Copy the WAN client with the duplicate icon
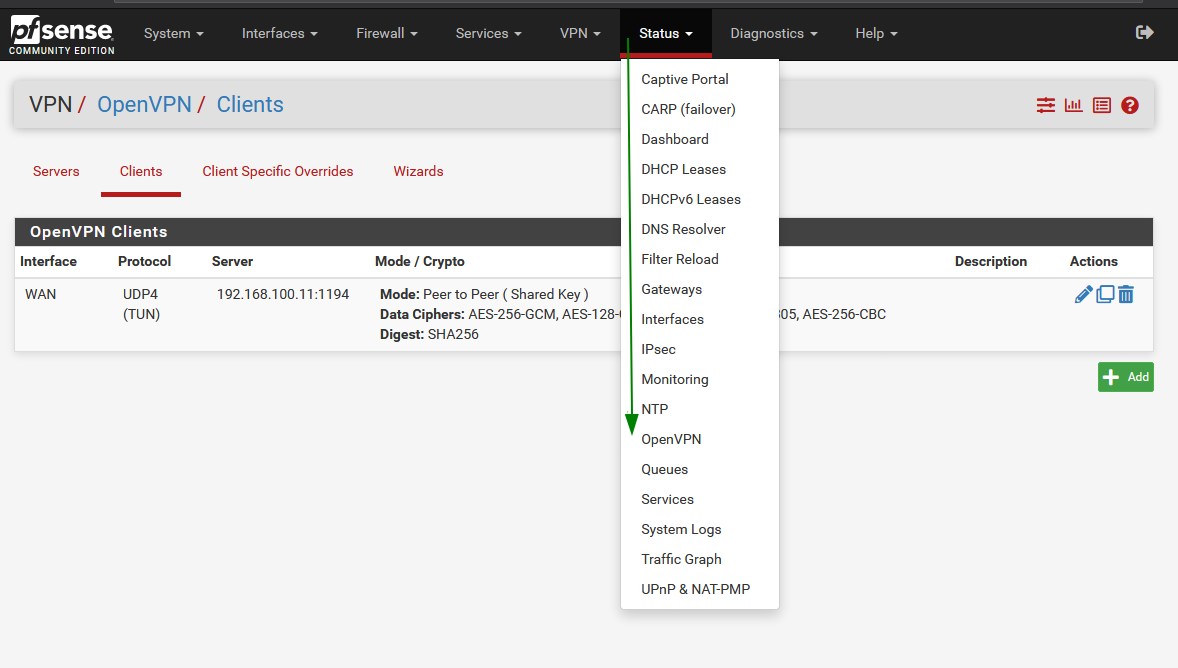 pos(1105,295)
